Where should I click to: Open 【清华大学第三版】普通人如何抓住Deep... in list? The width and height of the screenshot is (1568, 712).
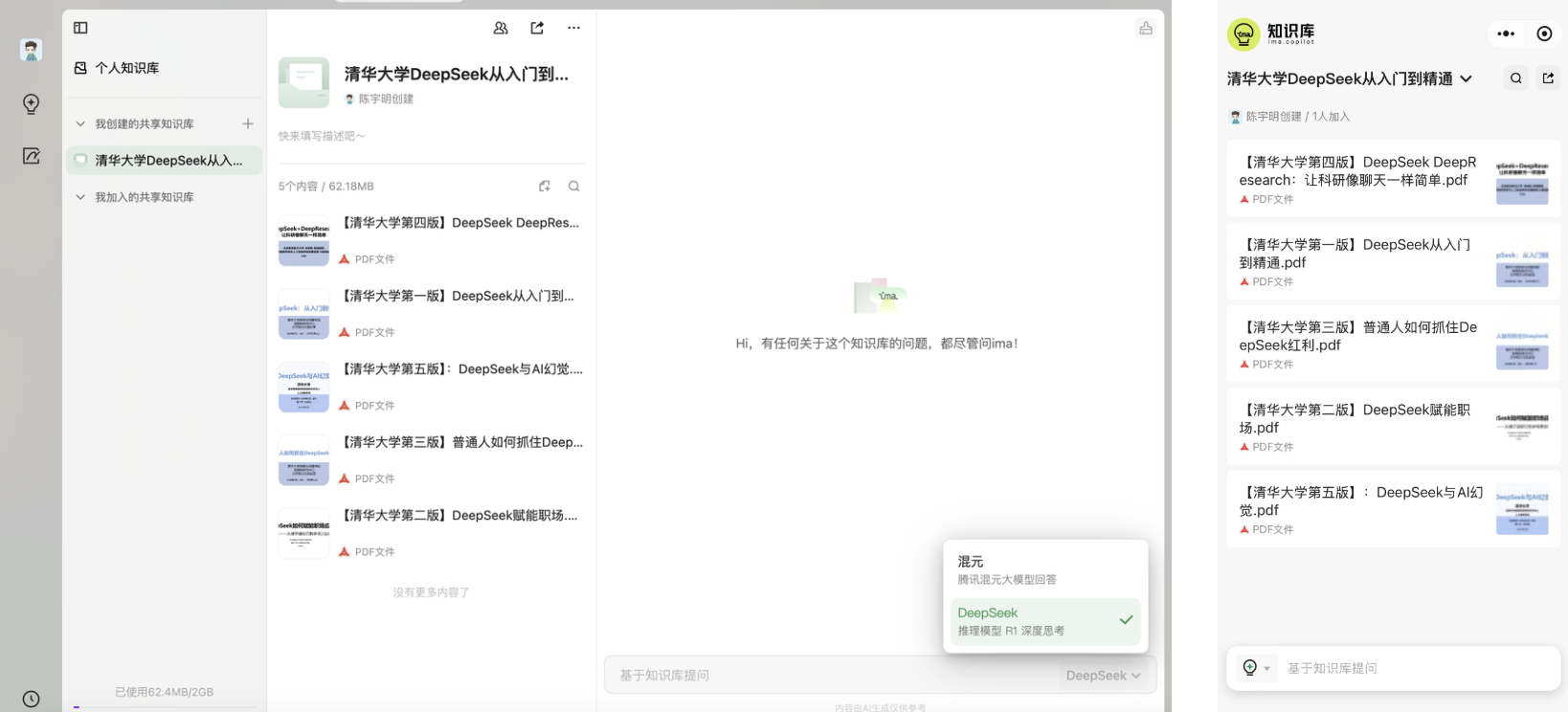pos(431,460)
